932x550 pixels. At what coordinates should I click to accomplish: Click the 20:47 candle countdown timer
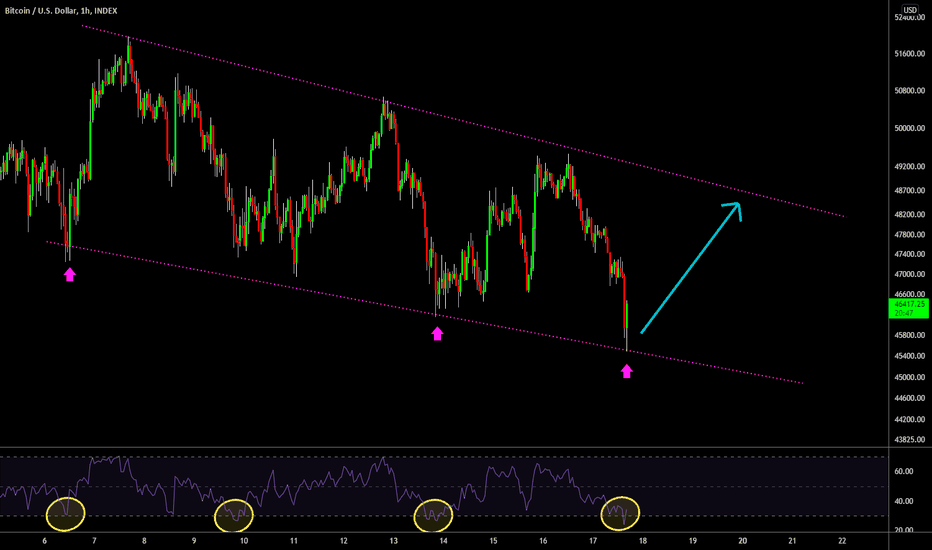903,313
